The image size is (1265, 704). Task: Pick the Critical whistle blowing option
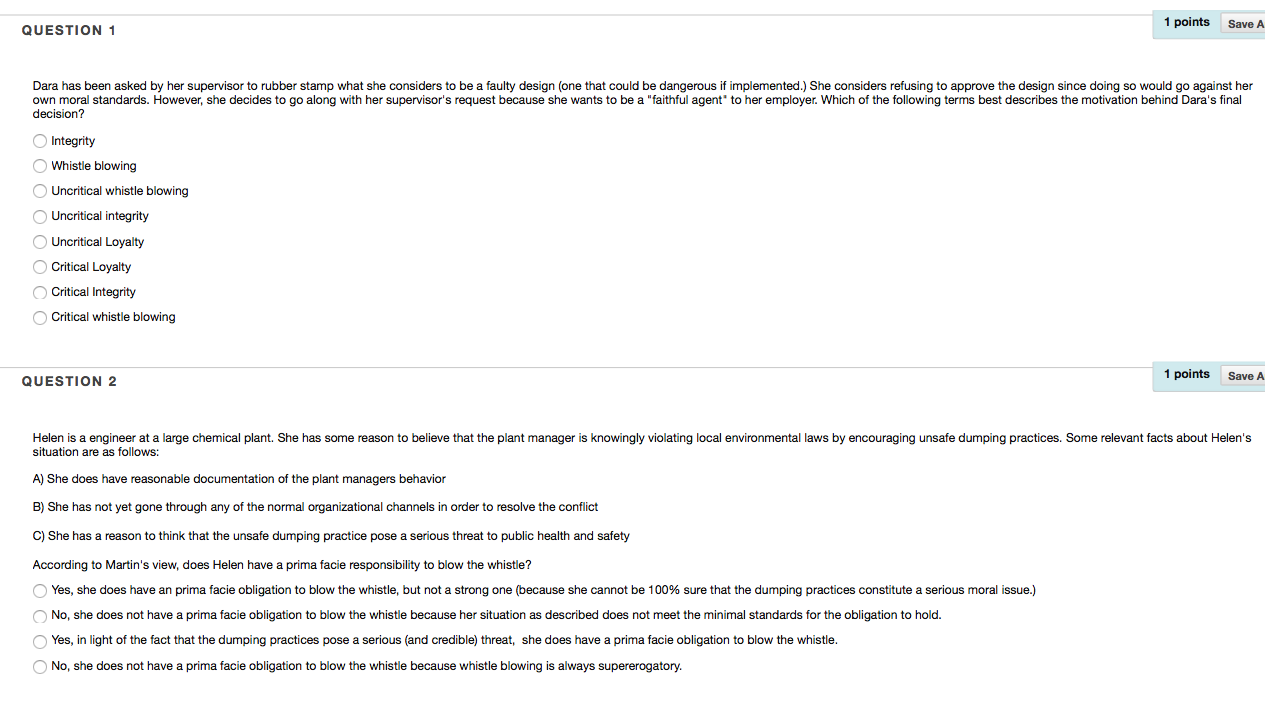coord(40,317)
